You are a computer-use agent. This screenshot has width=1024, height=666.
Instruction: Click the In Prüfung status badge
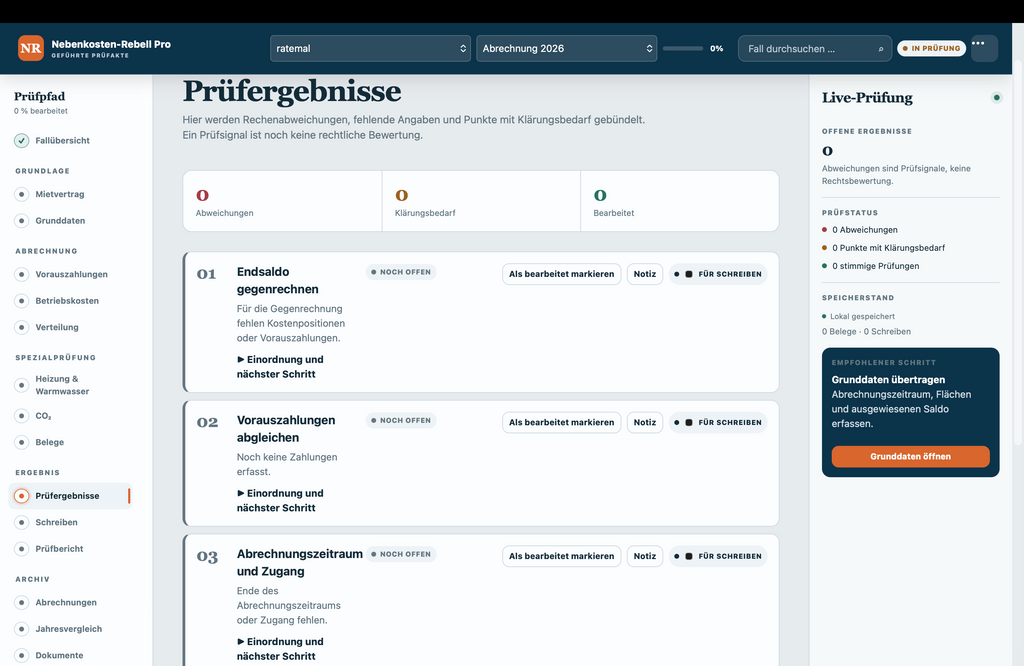pos(931,48)
